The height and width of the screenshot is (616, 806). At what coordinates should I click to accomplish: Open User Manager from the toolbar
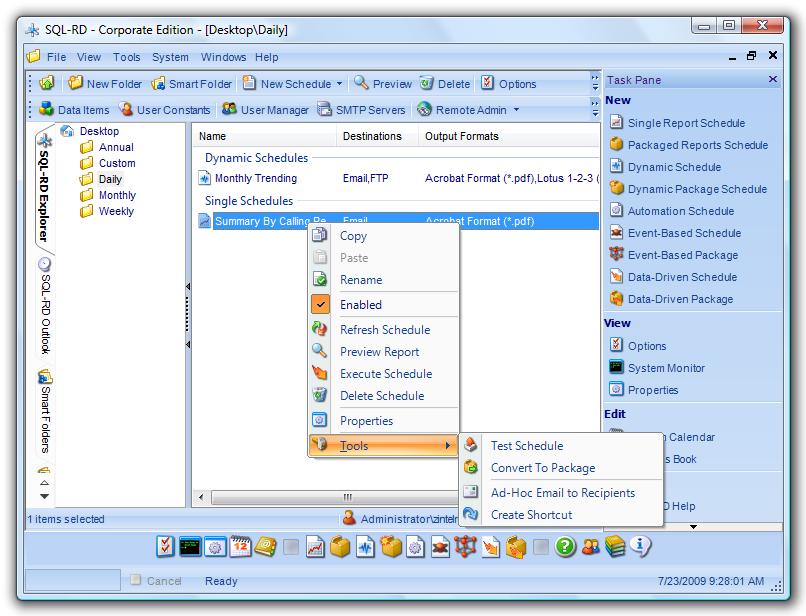coord(265,110)
